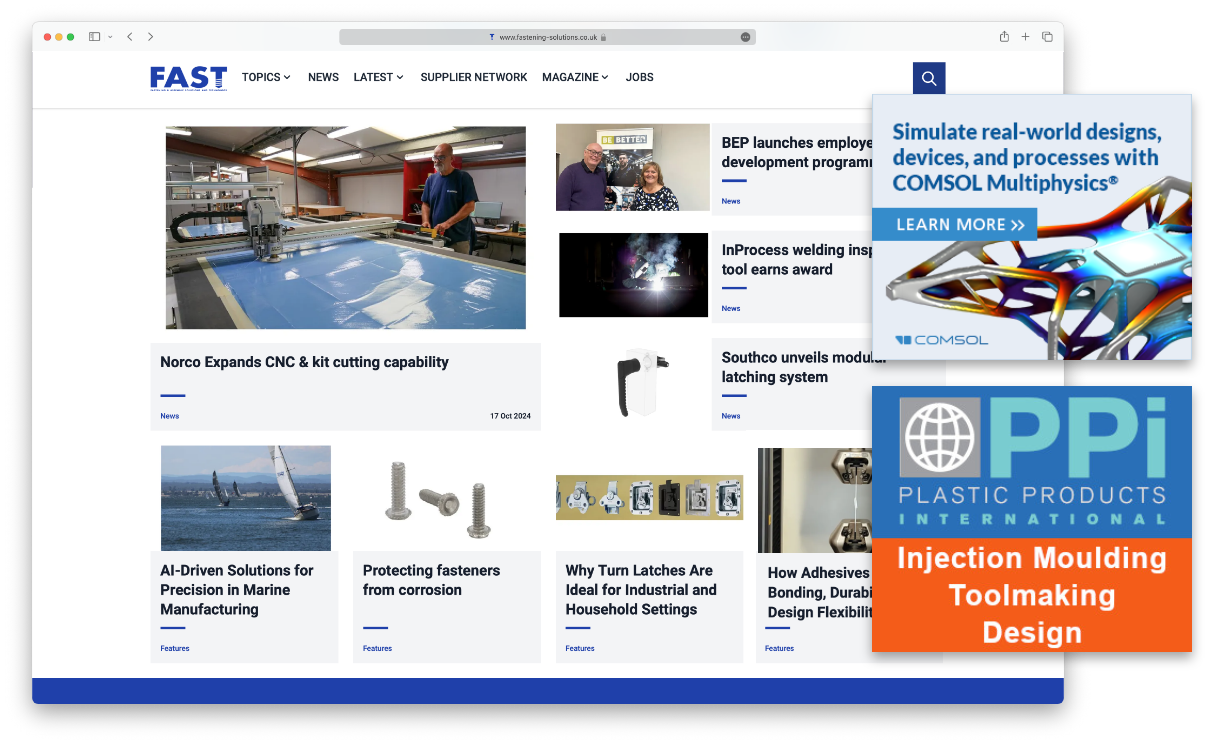Click News tag under Southco article
This screenshot has width=1210, height=744.
point(731,416)
